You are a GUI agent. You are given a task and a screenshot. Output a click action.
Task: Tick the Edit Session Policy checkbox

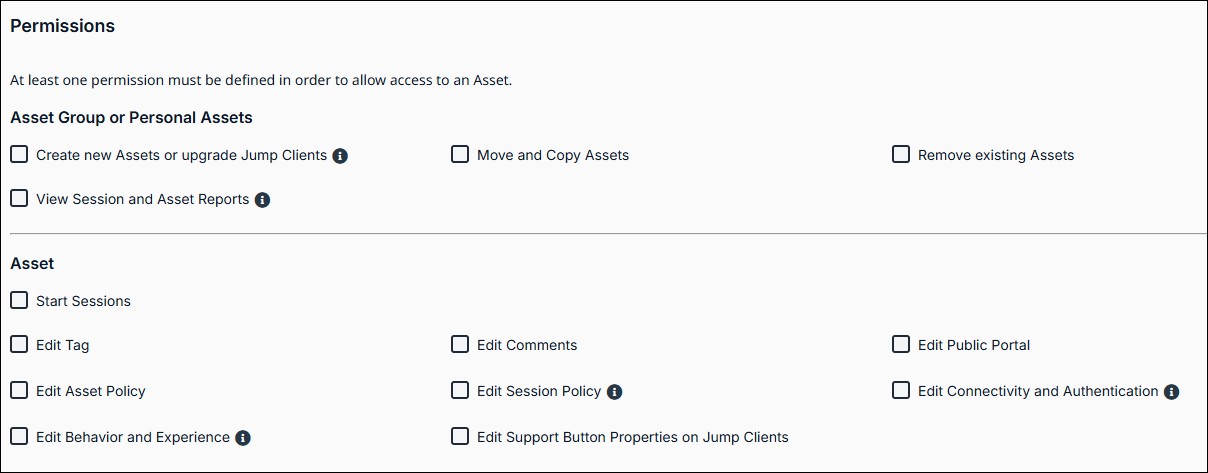(x=460, y=391)
